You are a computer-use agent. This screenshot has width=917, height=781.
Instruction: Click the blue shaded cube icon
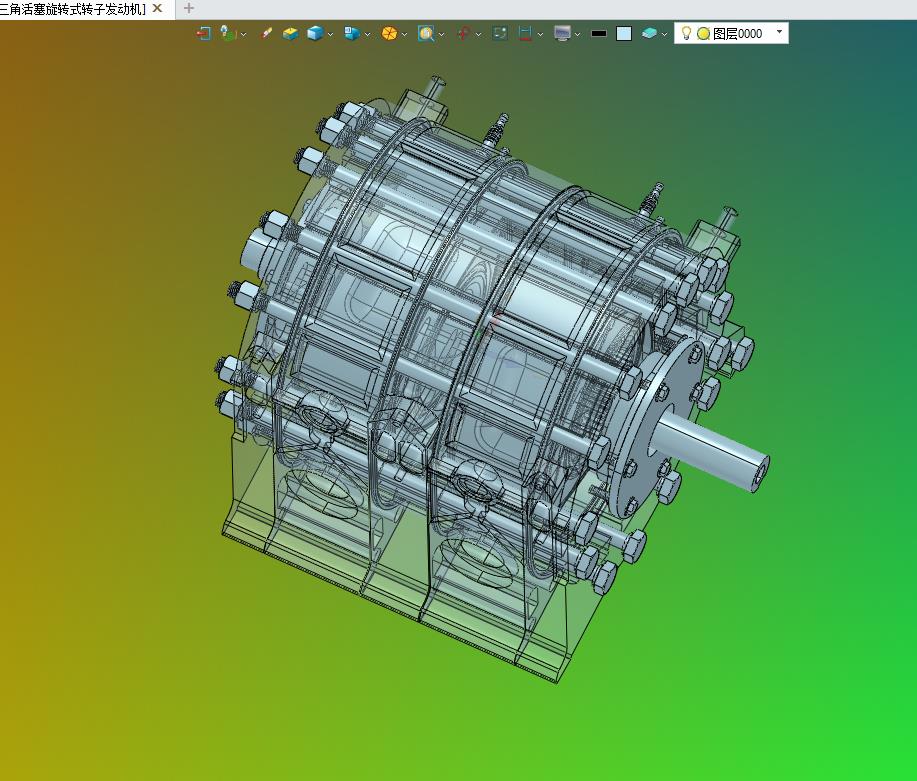pos(315,33)
